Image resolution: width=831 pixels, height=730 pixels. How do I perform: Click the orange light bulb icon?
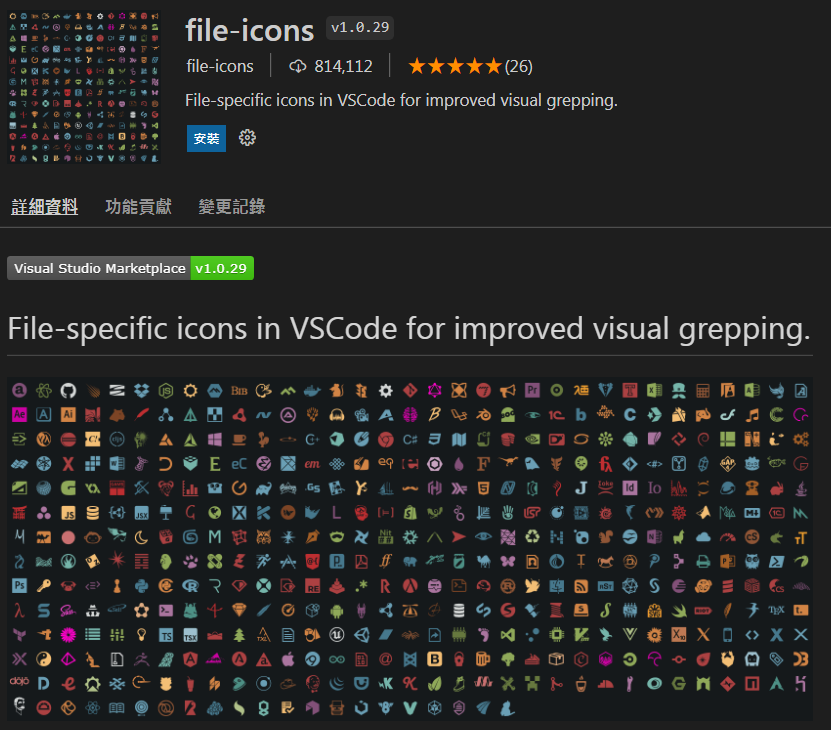[141, 635]
